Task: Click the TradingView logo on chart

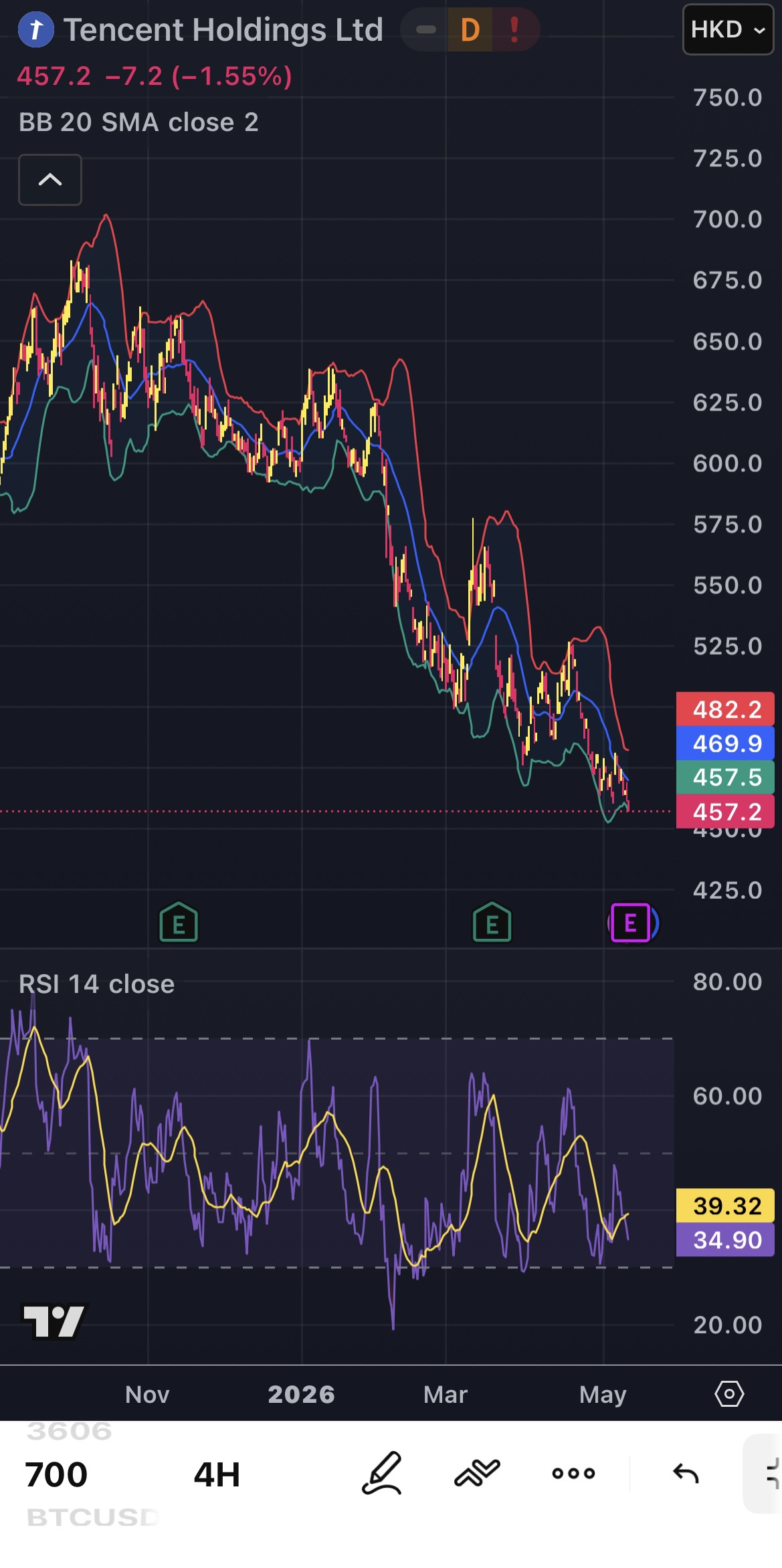Action: pyautogui.click(x=55, y=1321)
